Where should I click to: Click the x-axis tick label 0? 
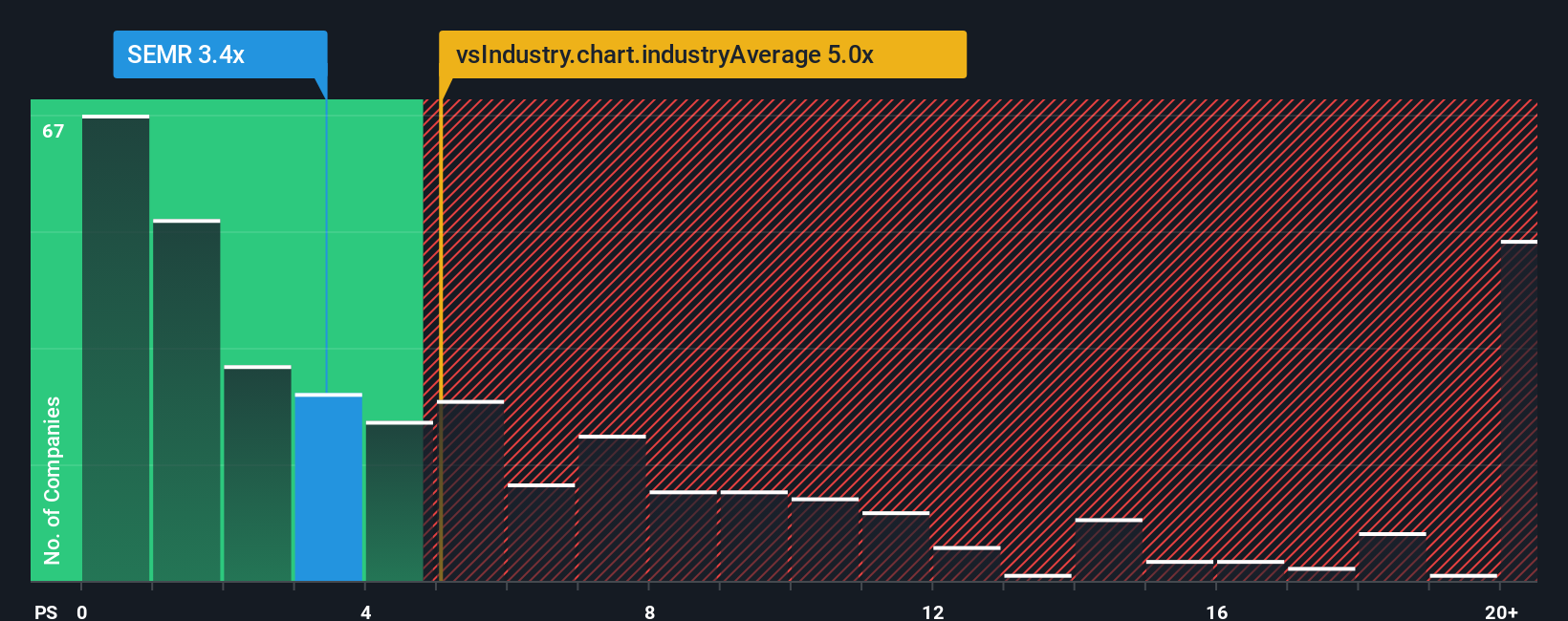click(x=82, y=611)
